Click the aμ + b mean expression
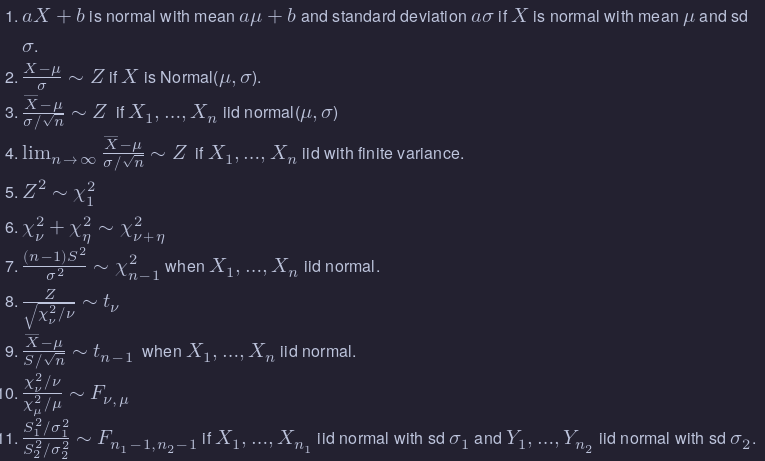The width and height of the screenshot is (765, 461). (260, 17)
